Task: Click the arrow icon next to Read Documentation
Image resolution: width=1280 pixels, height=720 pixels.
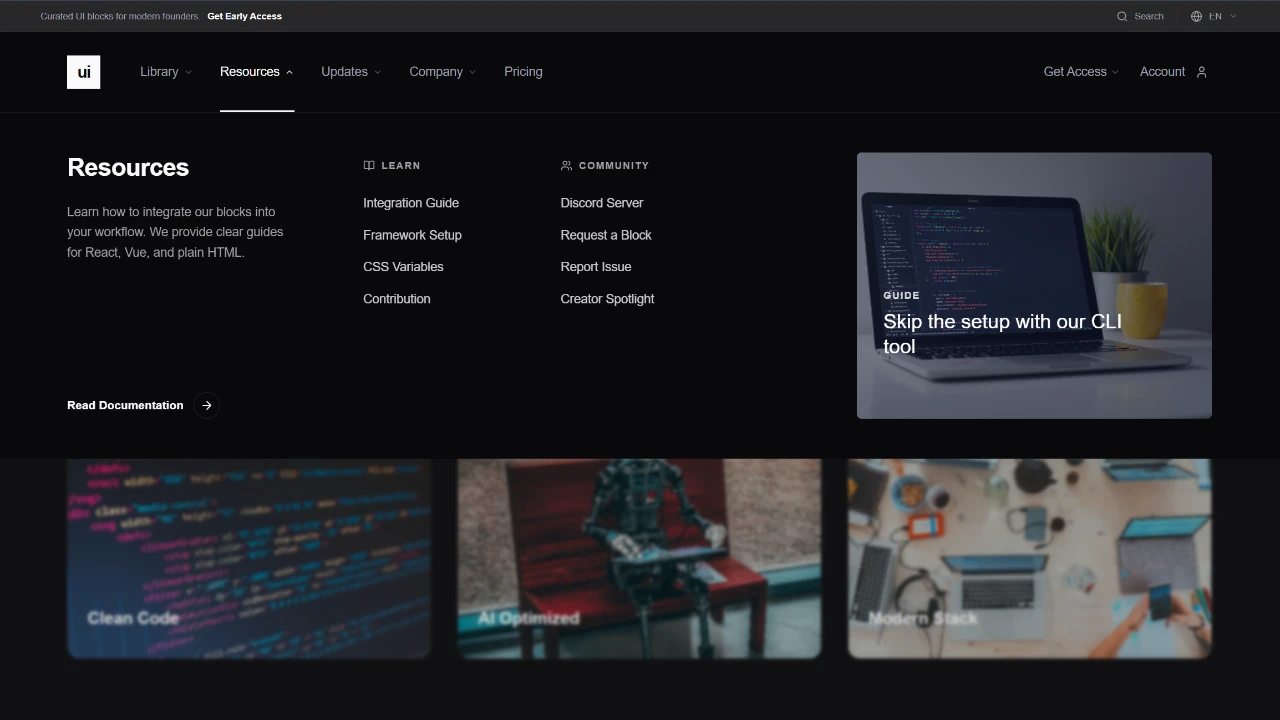Action: [206, 405]
